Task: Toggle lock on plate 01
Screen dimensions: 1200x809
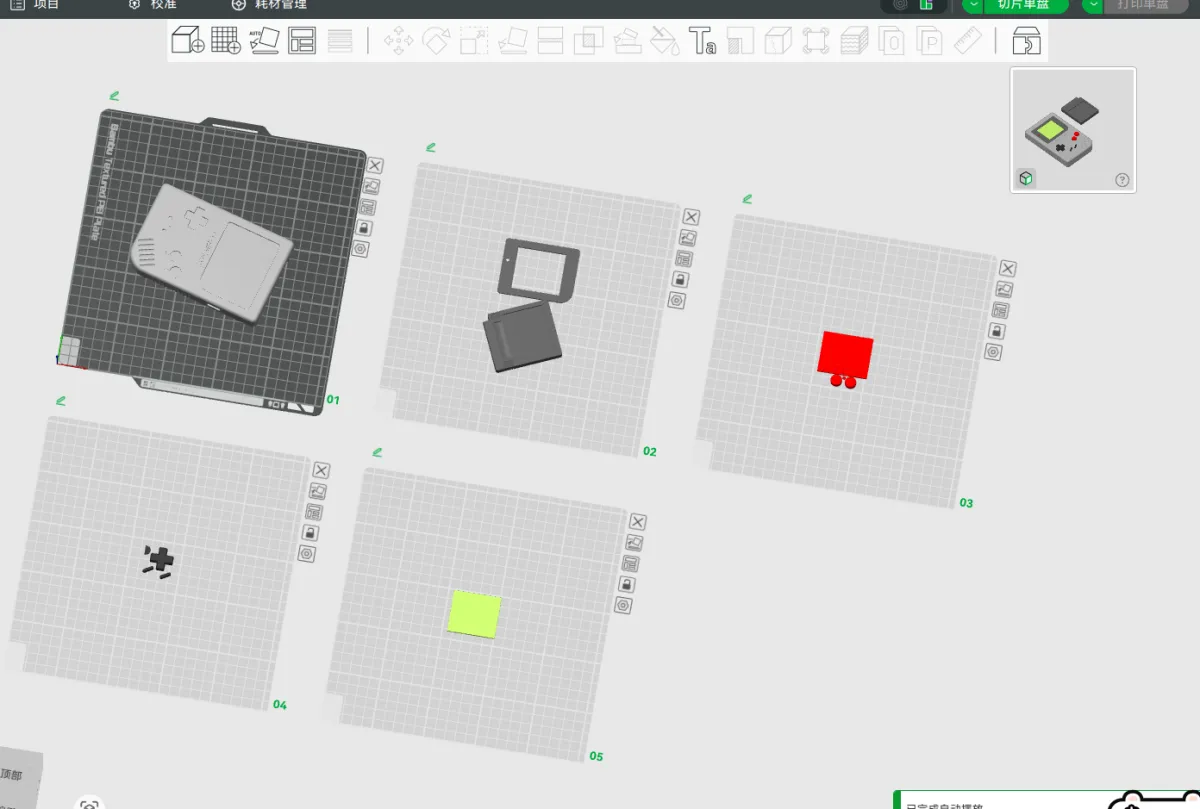Action: click(362, 228)
